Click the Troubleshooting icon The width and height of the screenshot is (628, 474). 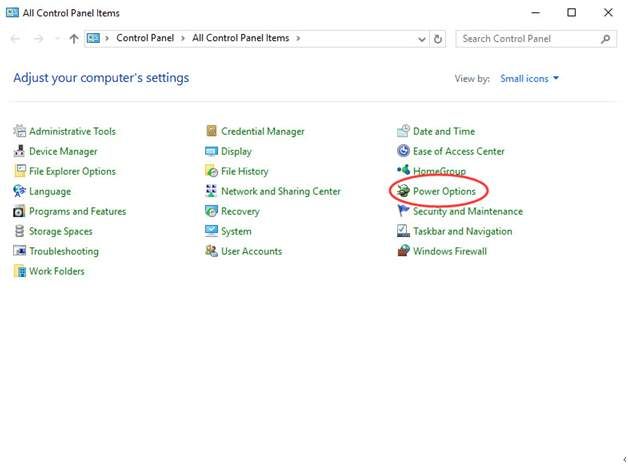pos(19,251)
